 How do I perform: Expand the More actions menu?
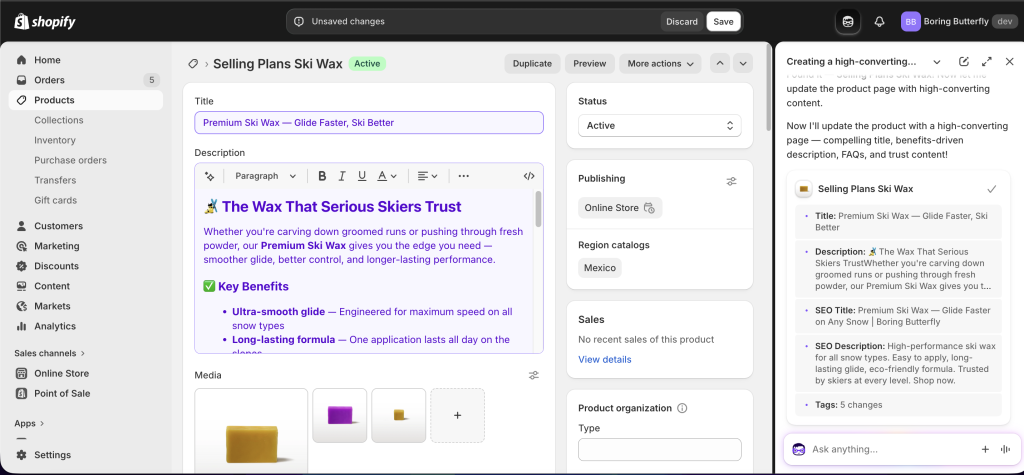tap(660, 63)
